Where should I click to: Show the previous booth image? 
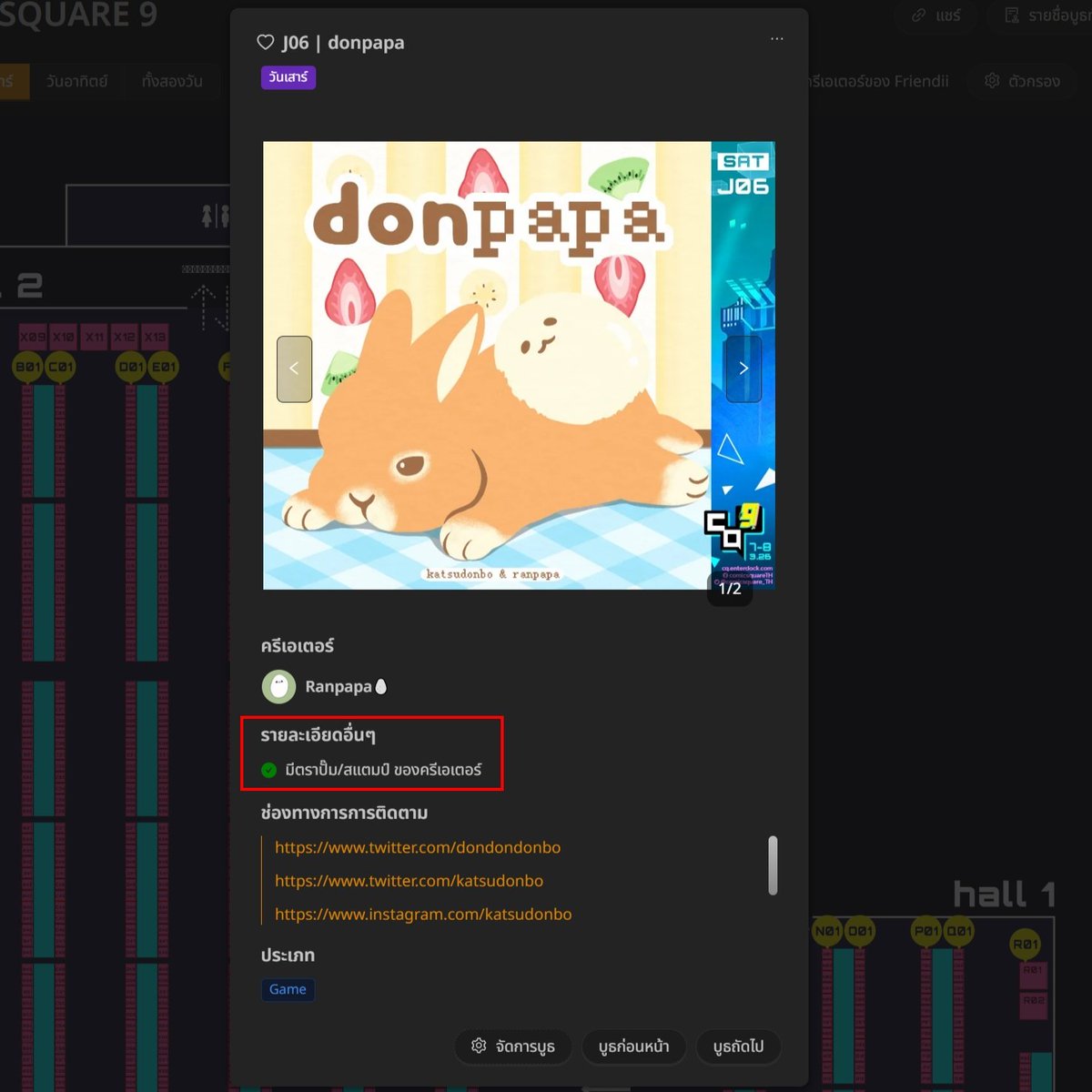coord(294,369)
